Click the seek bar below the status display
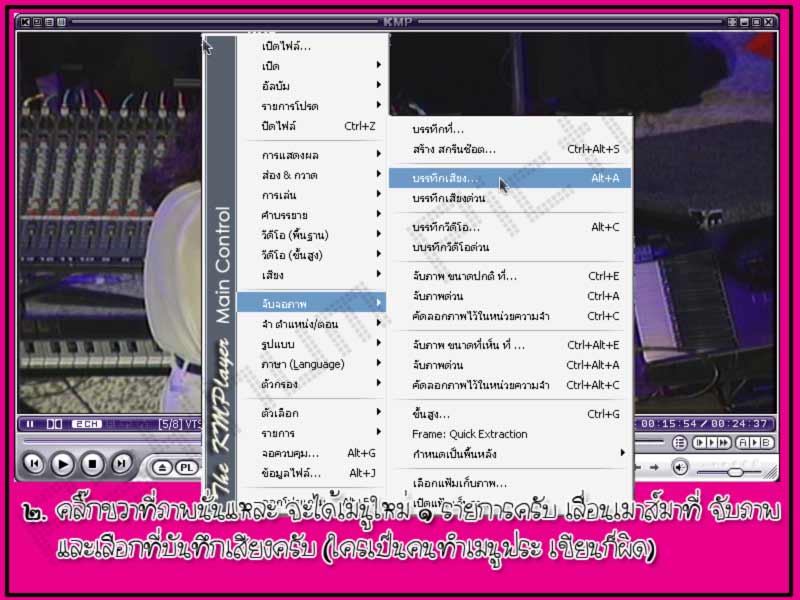800x600 pixels. pos(112,441)
